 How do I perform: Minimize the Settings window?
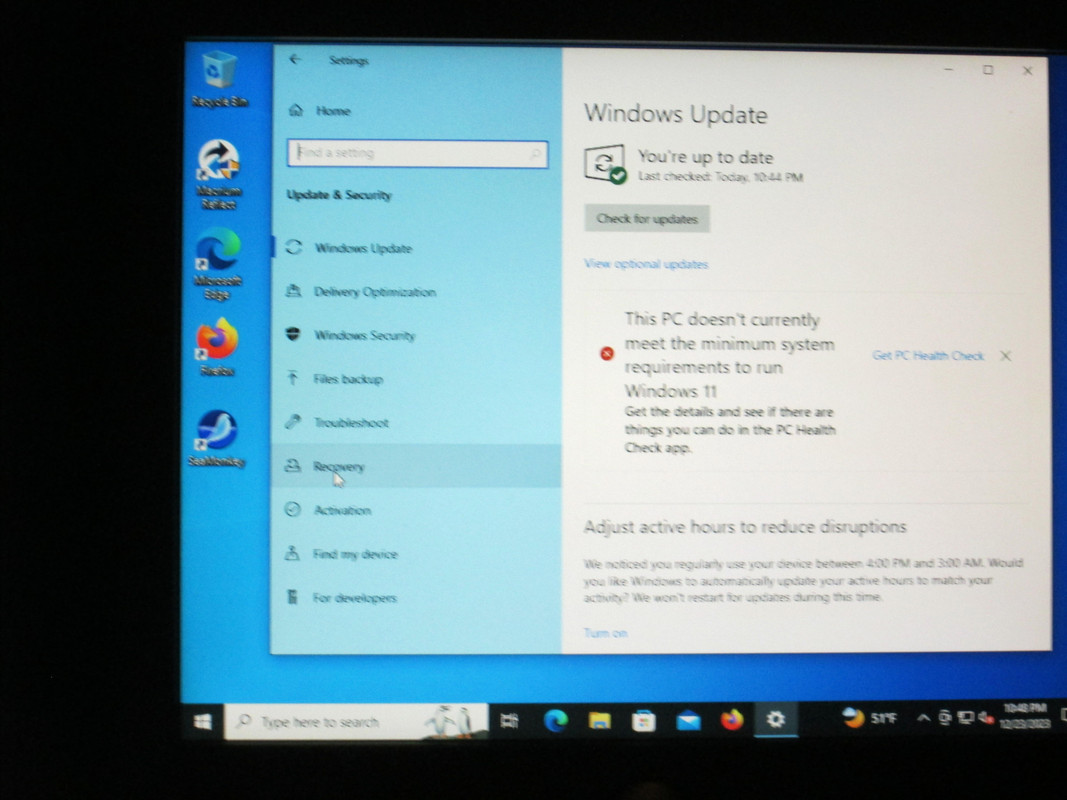pyautogui.click(x=949, y=69)
